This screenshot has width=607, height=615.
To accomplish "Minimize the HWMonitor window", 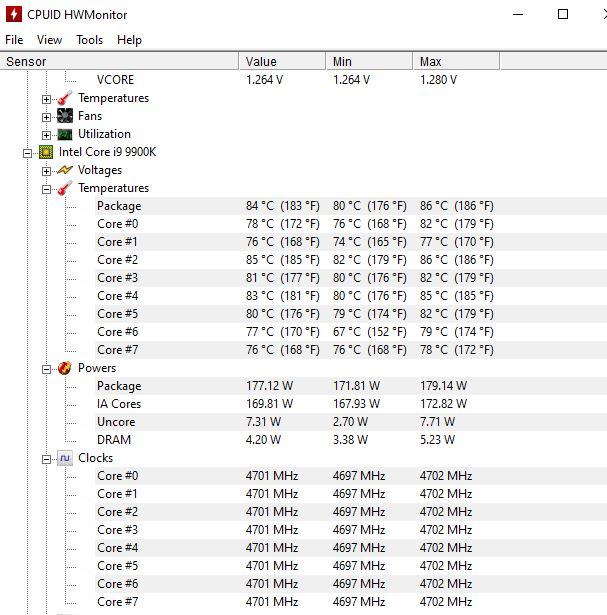I will point(518,15).
